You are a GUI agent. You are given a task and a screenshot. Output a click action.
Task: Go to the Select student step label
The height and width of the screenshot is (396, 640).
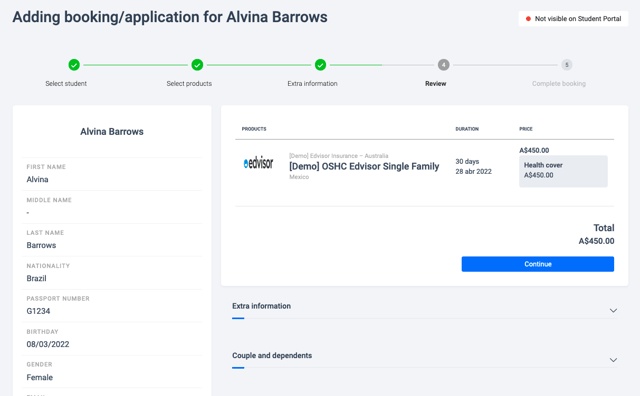point(66,84)
